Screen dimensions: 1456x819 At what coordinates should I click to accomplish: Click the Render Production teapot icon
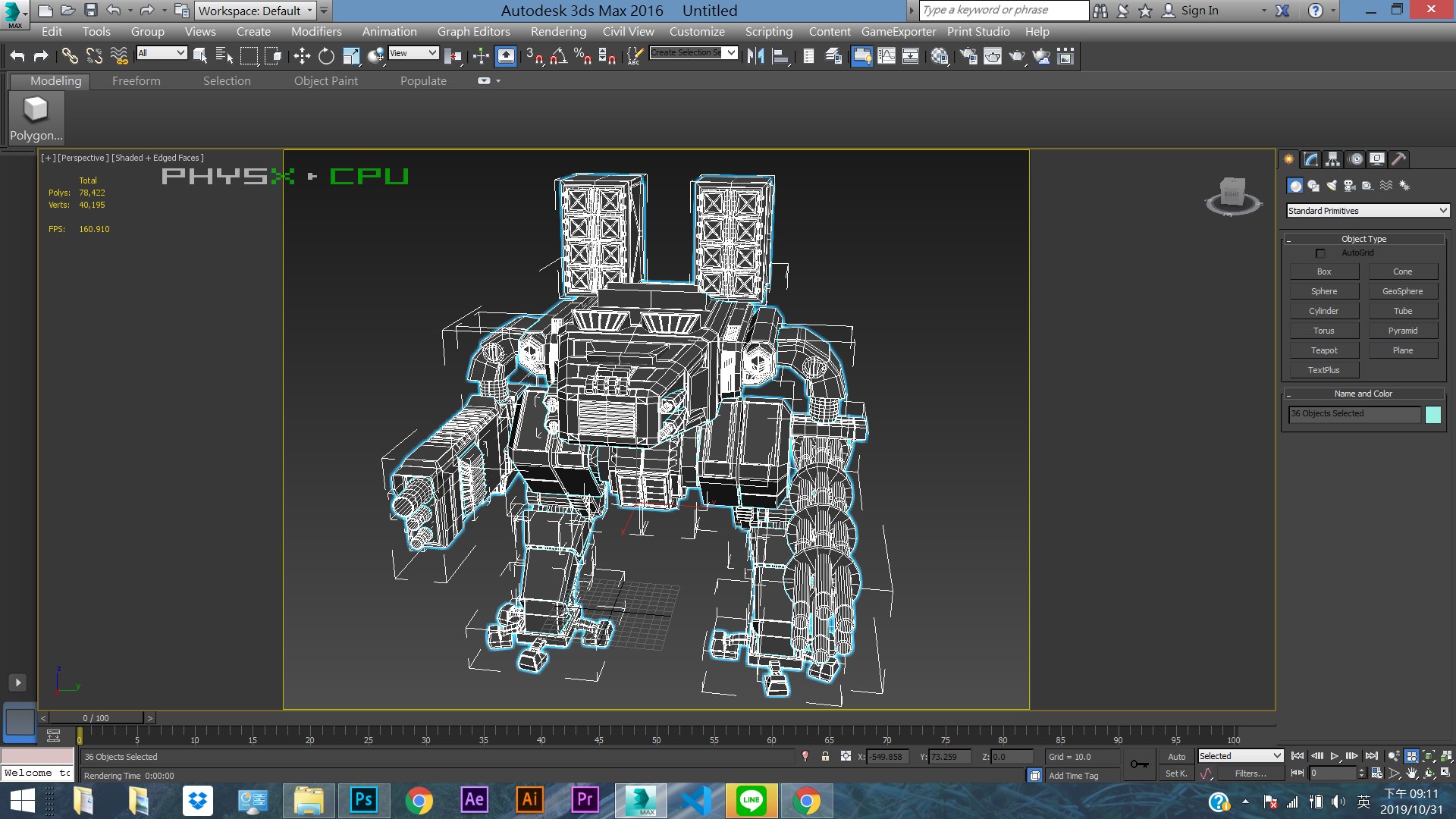(1017, 55)
